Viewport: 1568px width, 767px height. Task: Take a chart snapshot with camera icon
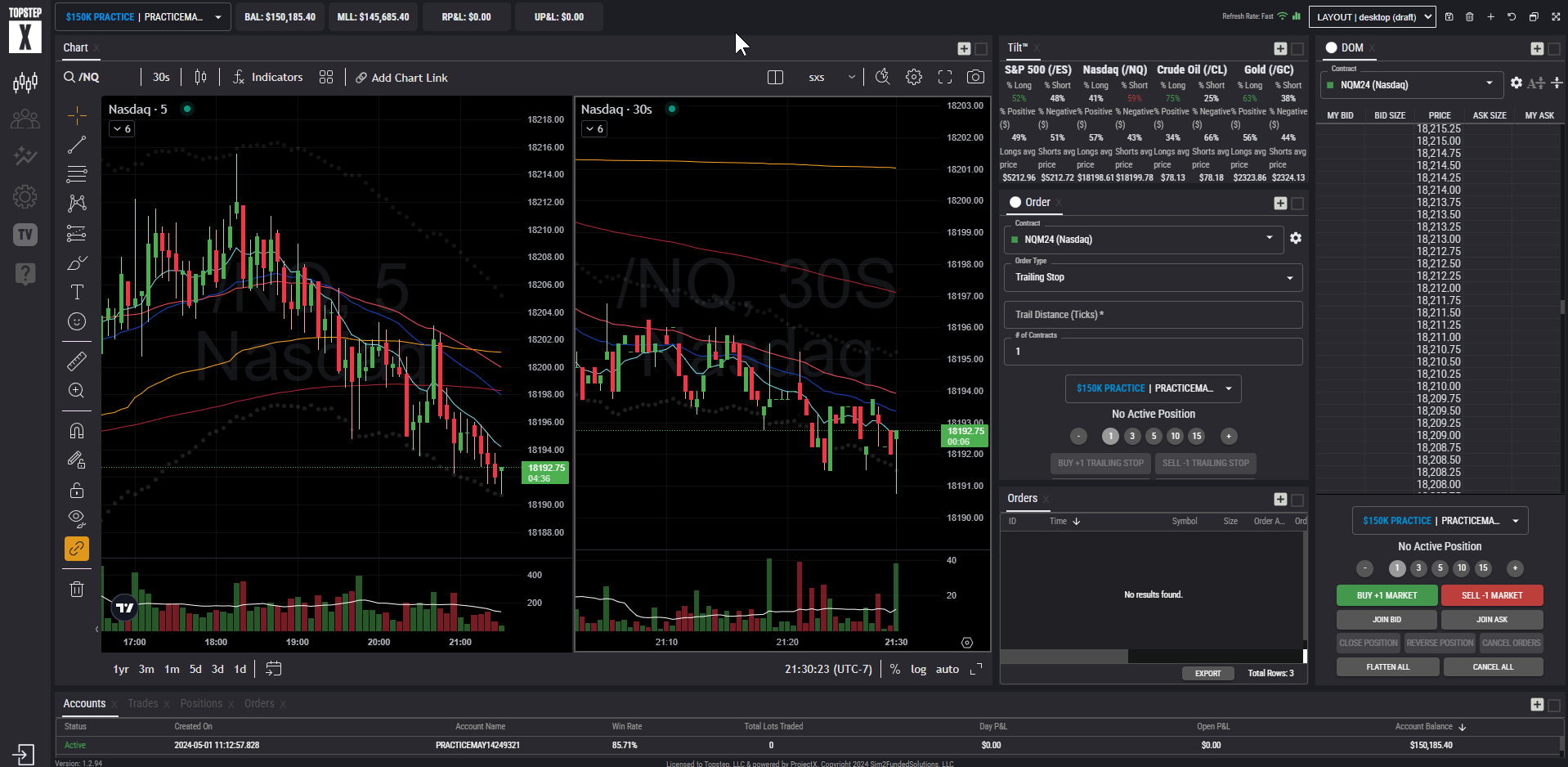(x=975, y=77)
